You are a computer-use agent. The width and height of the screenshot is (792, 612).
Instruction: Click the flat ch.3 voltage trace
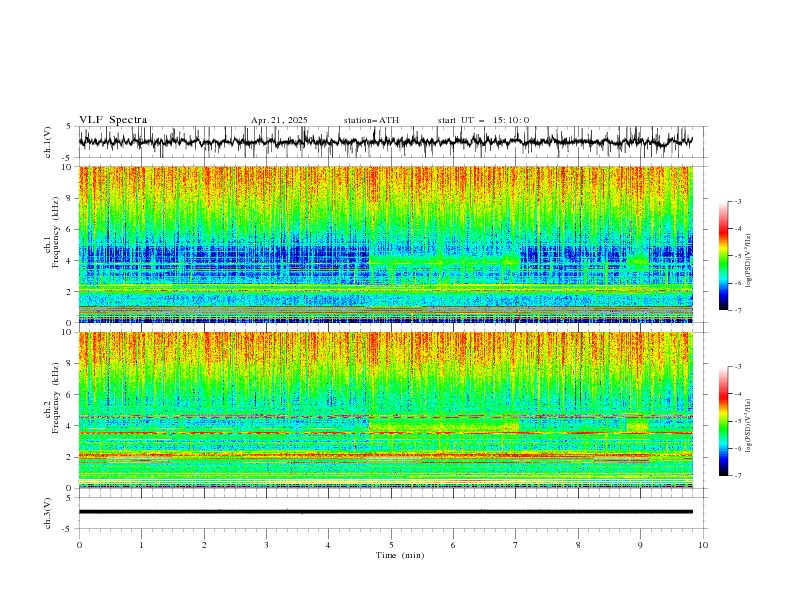(x=385, y=512)
